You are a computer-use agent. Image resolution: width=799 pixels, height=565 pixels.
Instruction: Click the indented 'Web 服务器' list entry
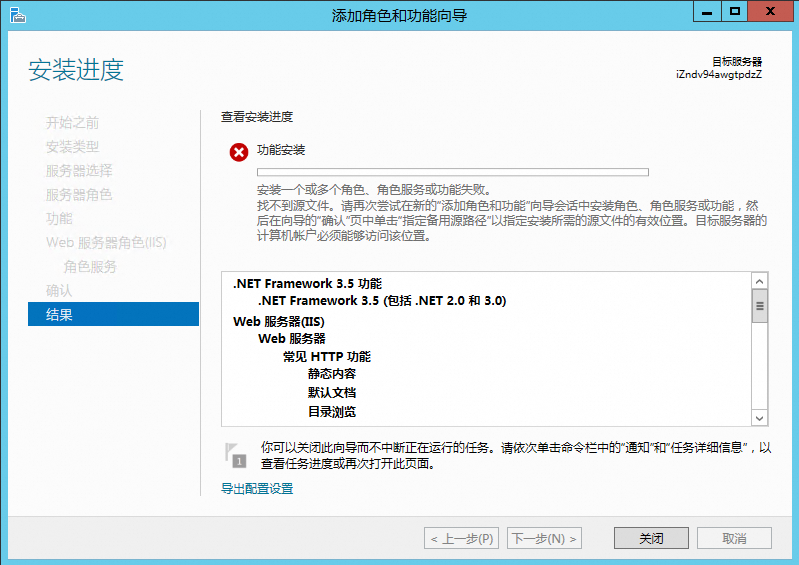291,339
